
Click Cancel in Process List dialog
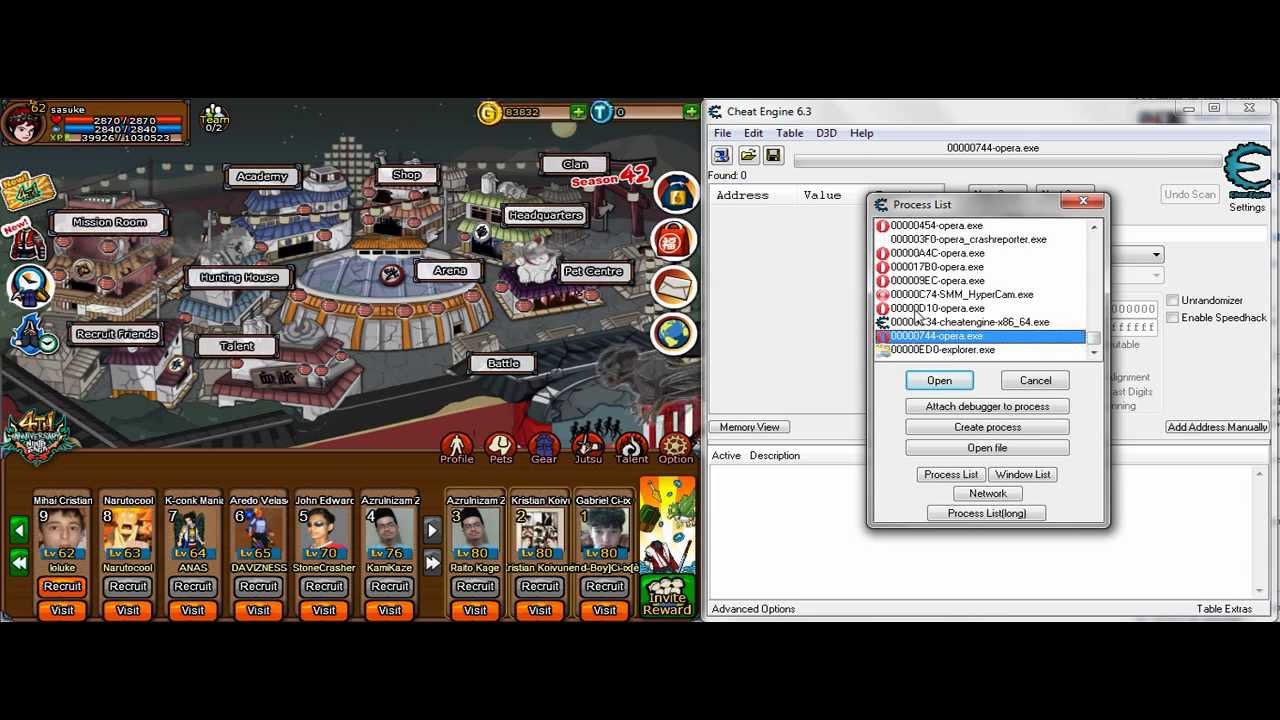coord(1035,380)
